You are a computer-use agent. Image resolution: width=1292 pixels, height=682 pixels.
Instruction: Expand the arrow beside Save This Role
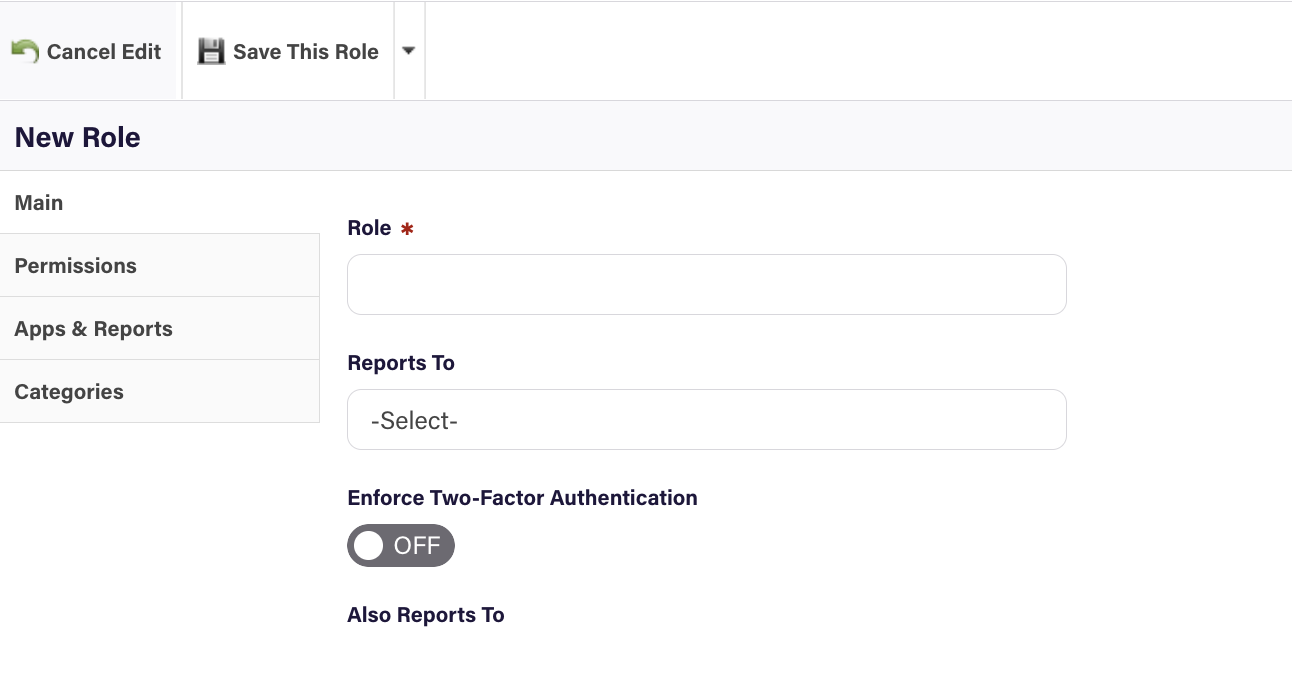coord(409,51)
